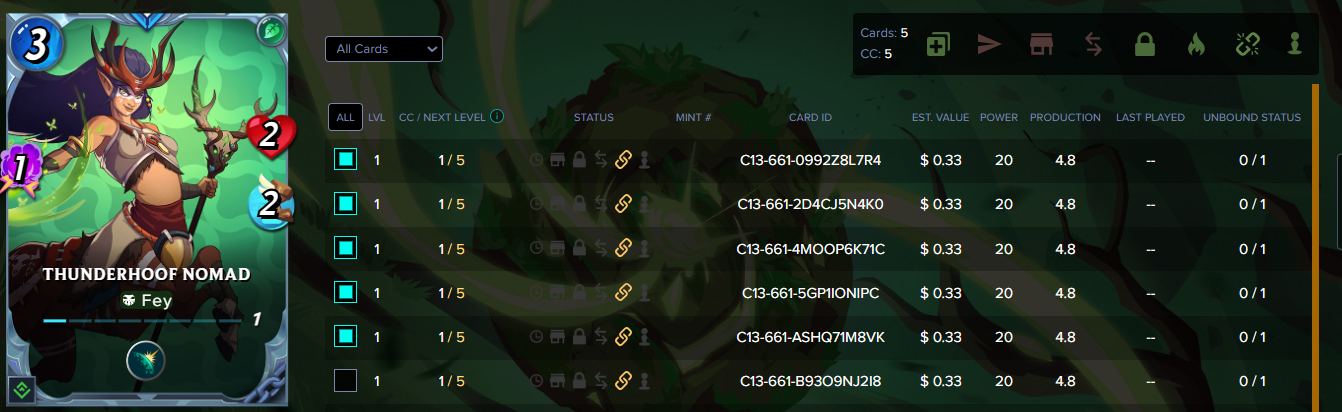Click the delegate pawn icon in toolbar
1342x412 pixels.
click(1296, 44)
